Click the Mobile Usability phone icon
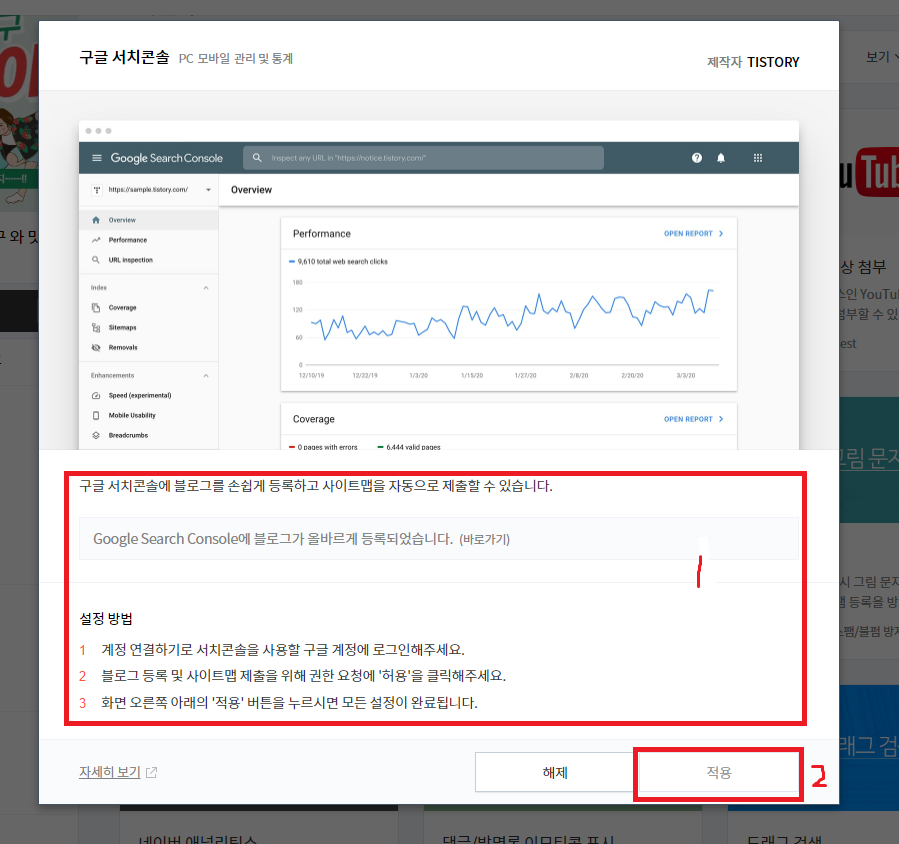This screenshot has width=899, height=844. point(96,416)
